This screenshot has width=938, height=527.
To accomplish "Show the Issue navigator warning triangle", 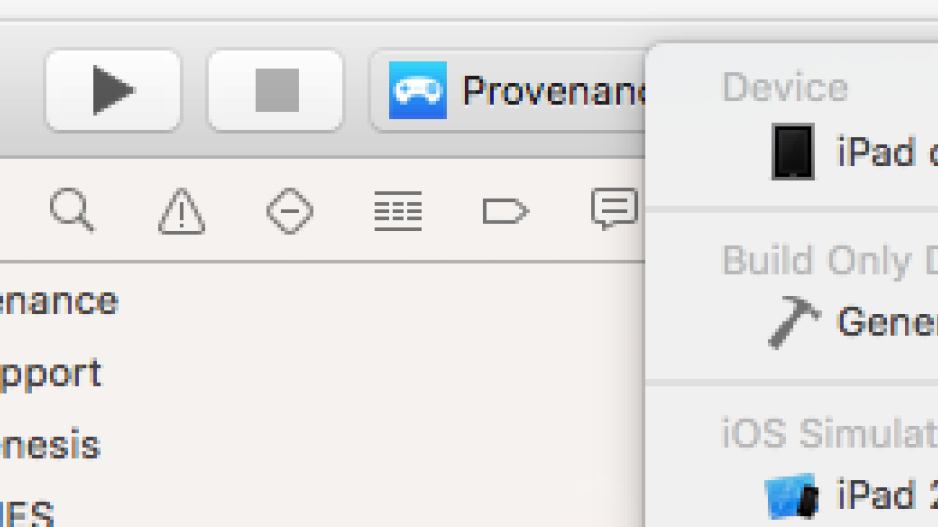I will 182,211.
